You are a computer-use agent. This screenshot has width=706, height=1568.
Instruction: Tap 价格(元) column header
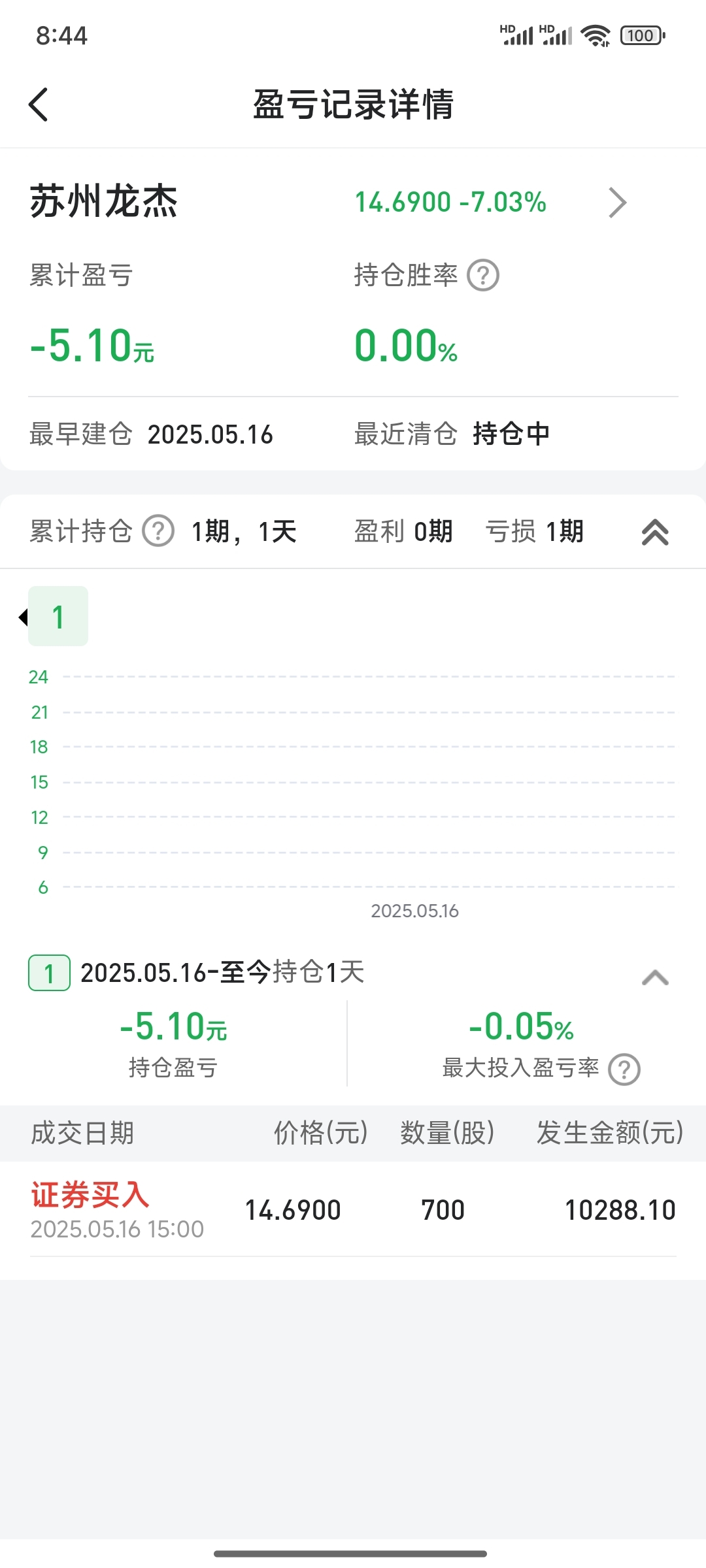click(x=321, y=1133)
